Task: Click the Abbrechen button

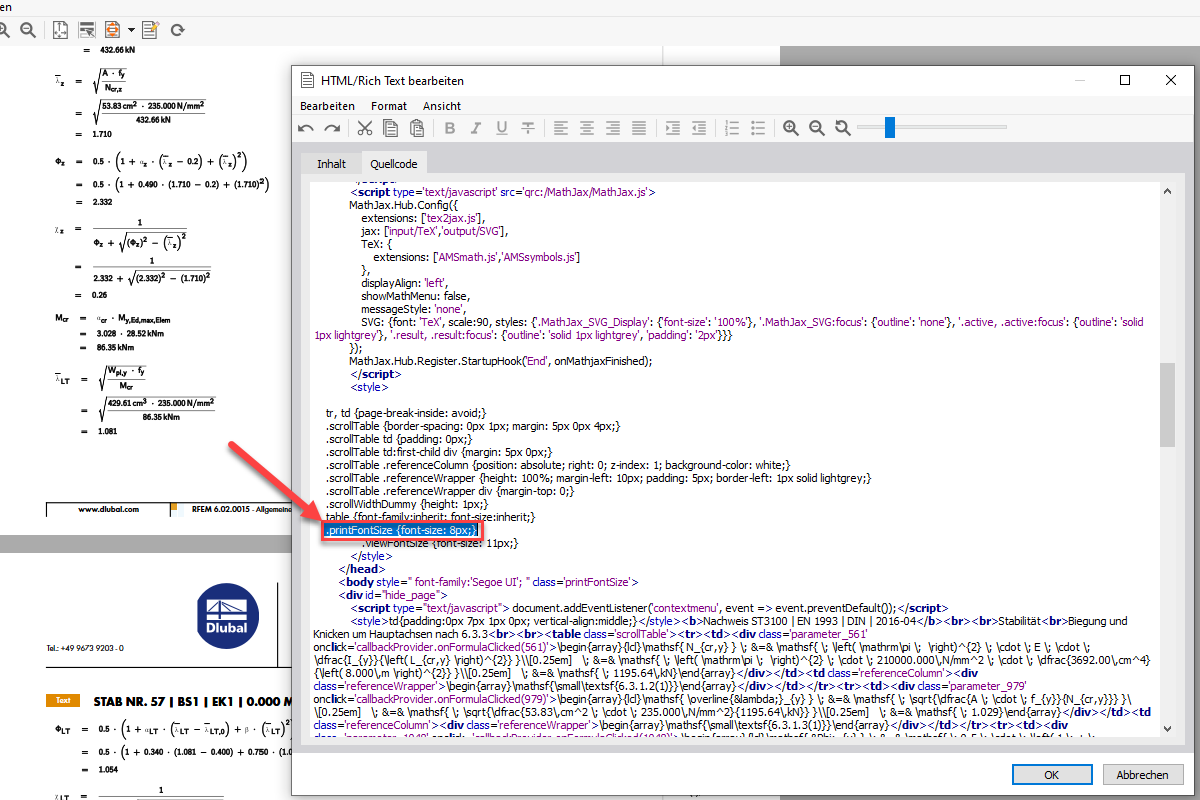Action: (x=1142, y=775)
